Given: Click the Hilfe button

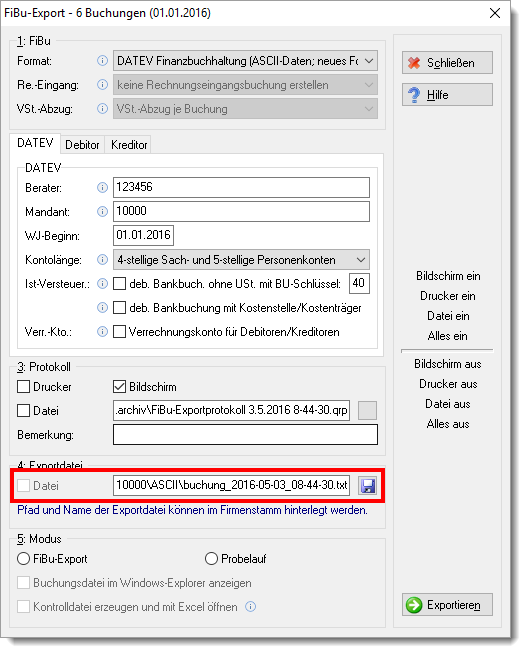Looking at the screenshot, I should [x=447, y=95].
